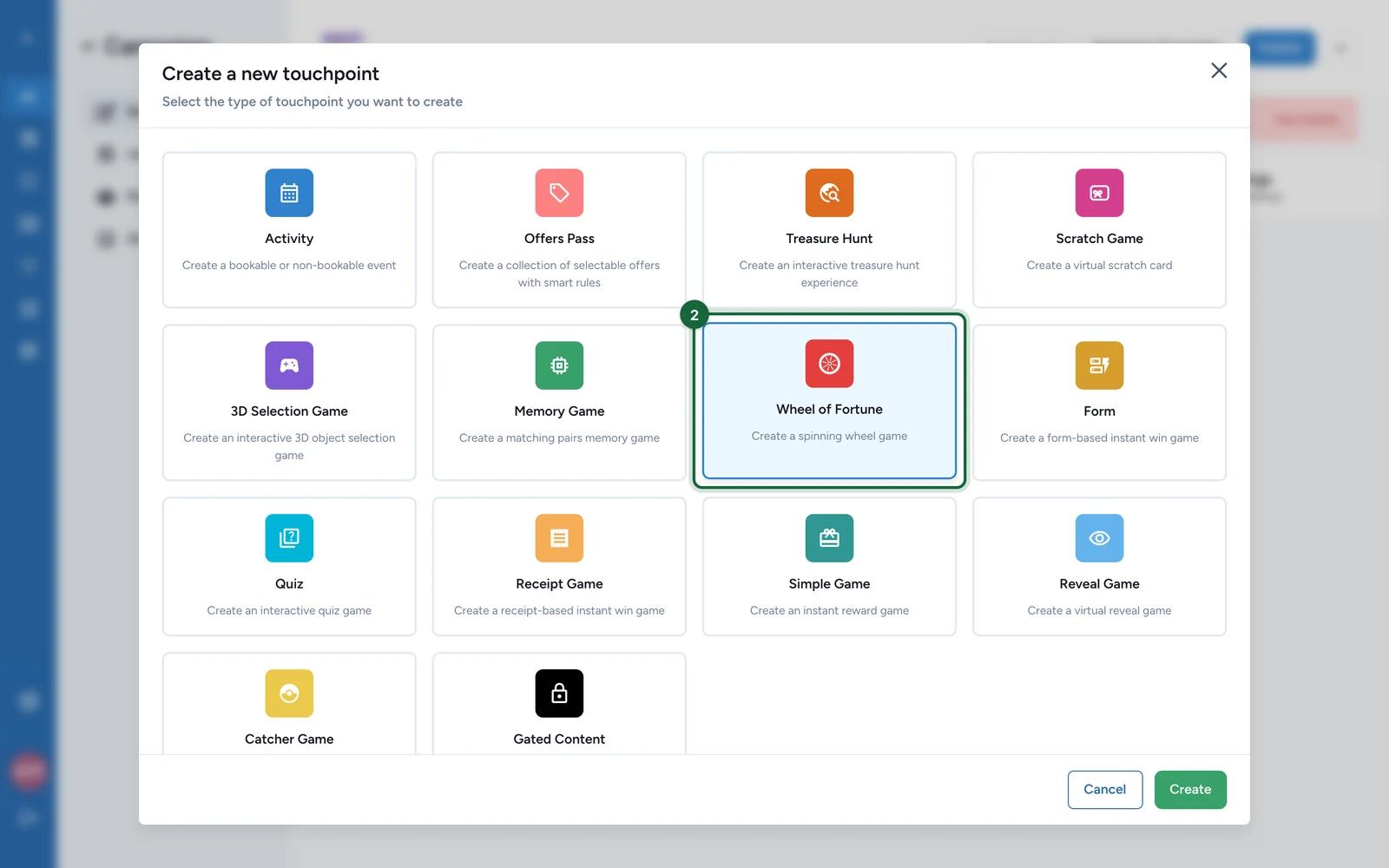Click the Cancel button
The image size is (1389, 868).
click(1105, 790)
